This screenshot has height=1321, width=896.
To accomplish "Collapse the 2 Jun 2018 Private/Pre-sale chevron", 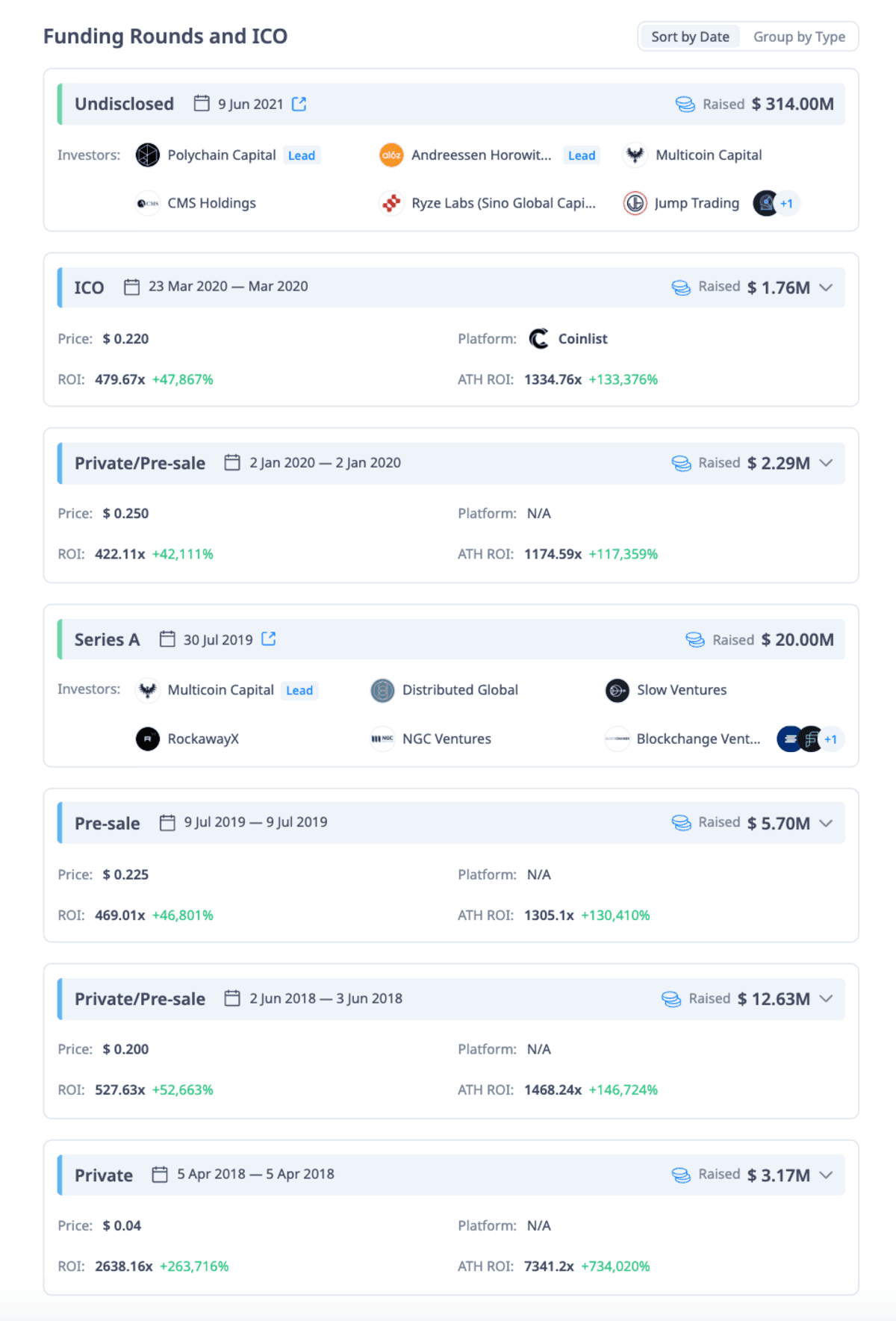I will click(x=826, y=998).
